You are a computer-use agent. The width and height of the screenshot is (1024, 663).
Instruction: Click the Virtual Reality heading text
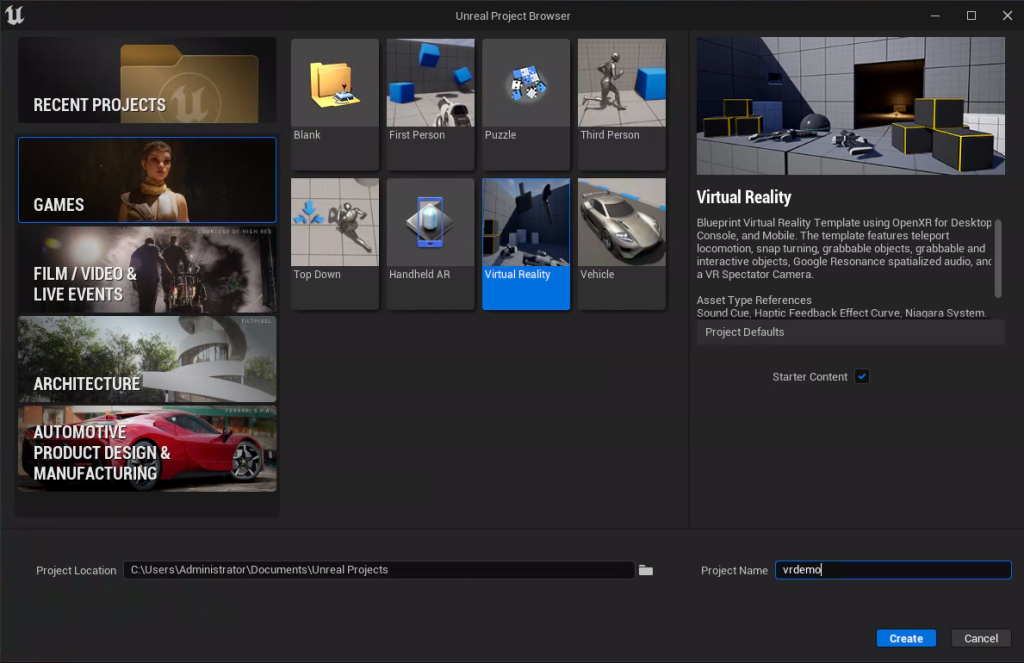coord(744,197)
